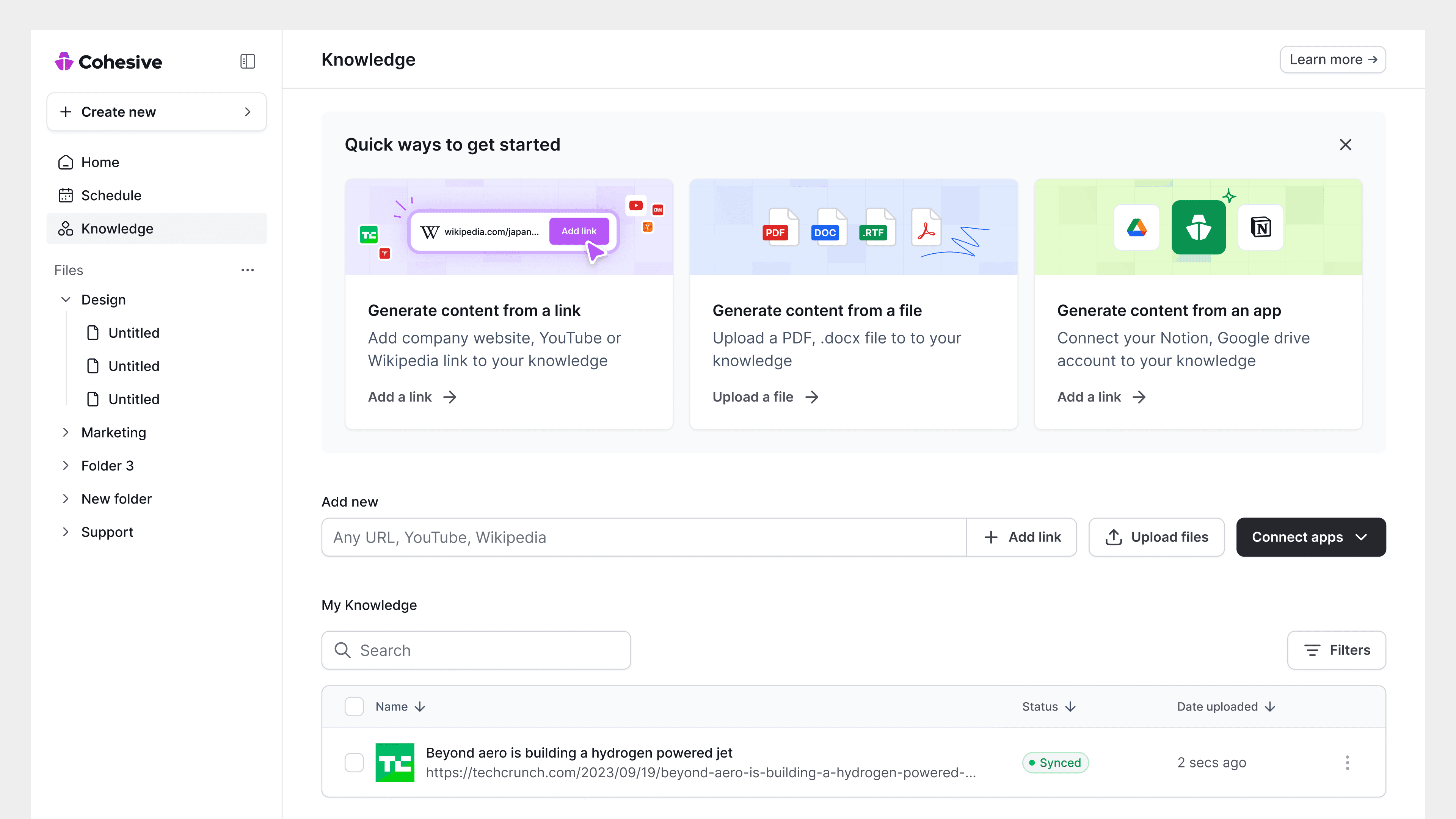
Task: Click the Google Drive app icon
Action: tap(1136, 228)
